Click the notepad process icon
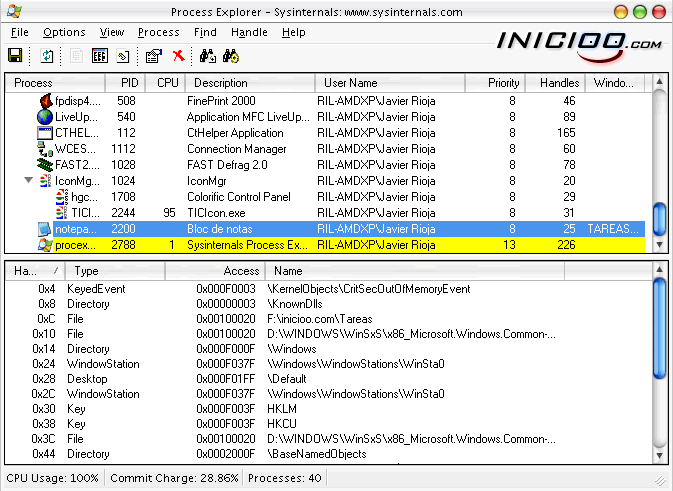Viewport: 673px width, 491px height. 45,229
